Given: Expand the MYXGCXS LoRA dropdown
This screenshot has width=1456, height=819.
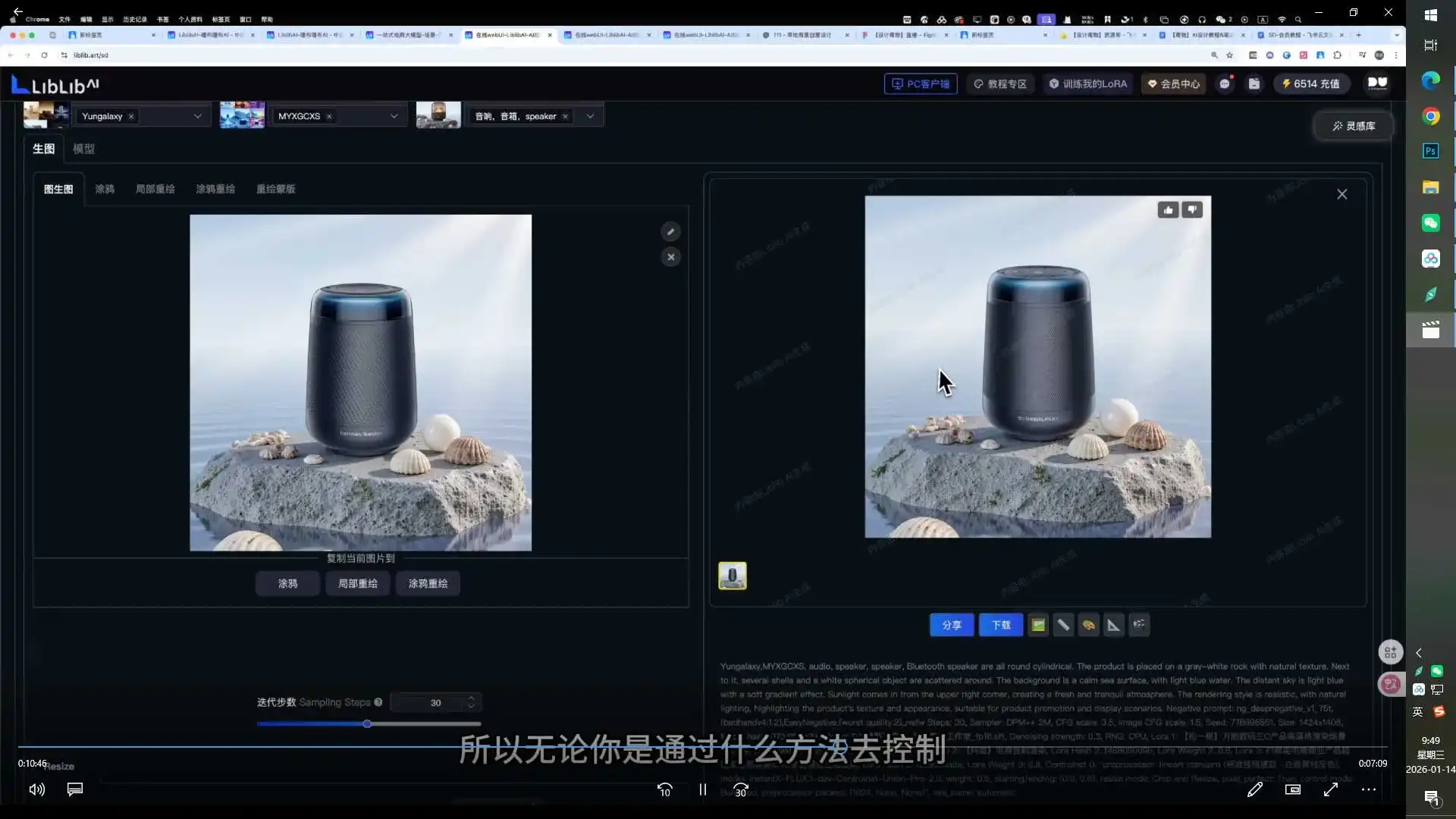Looking at the screenshot, I should tap(393, 115).
